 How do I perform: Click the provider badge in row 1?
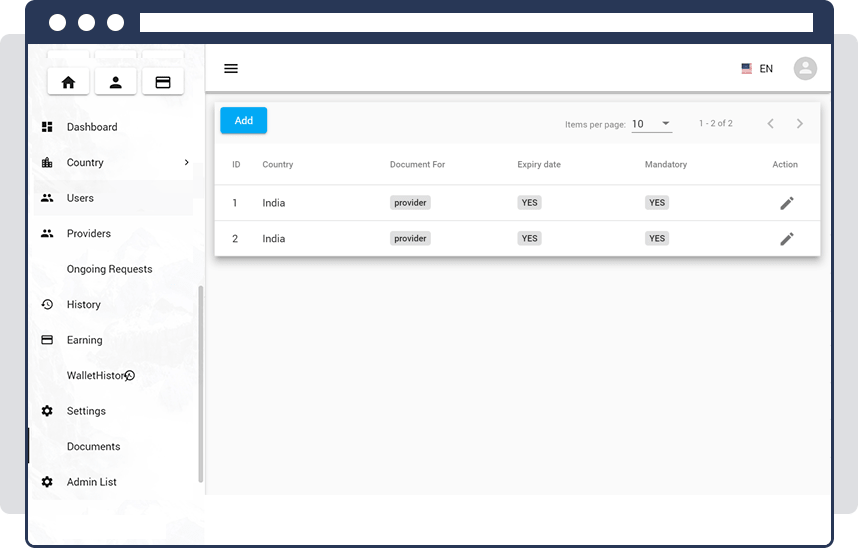click(x=410, y=203)
